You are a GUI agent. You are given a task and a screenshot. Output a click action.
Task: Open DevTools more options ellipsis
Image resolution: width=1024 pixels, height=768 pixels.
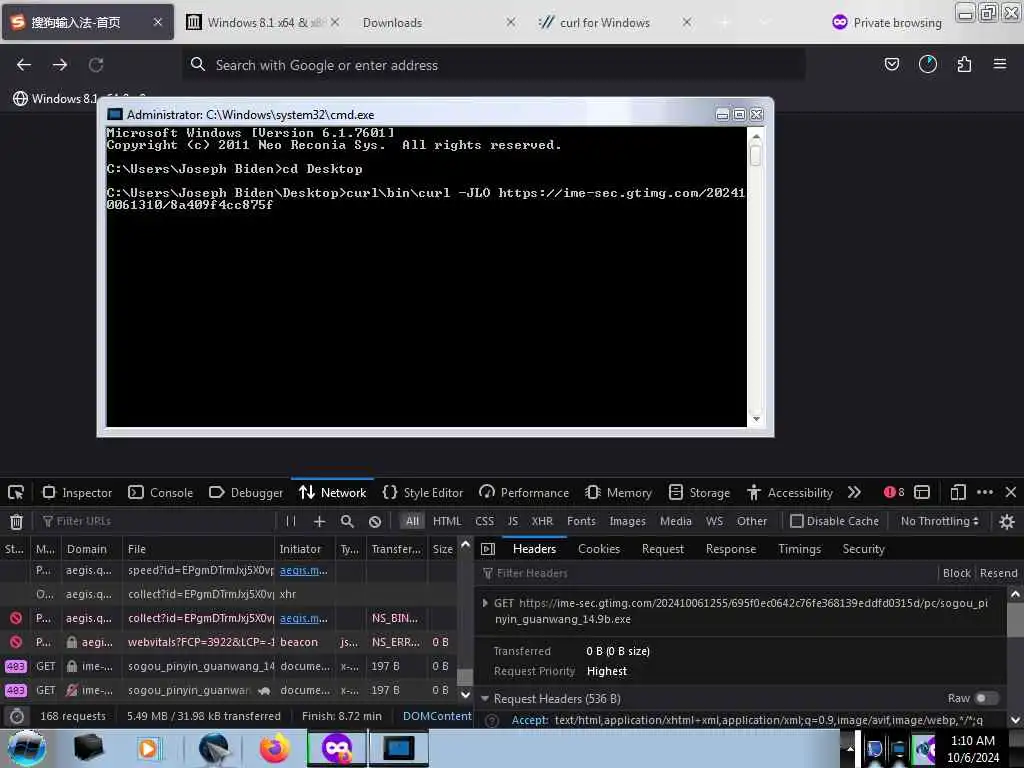[985, 492]
